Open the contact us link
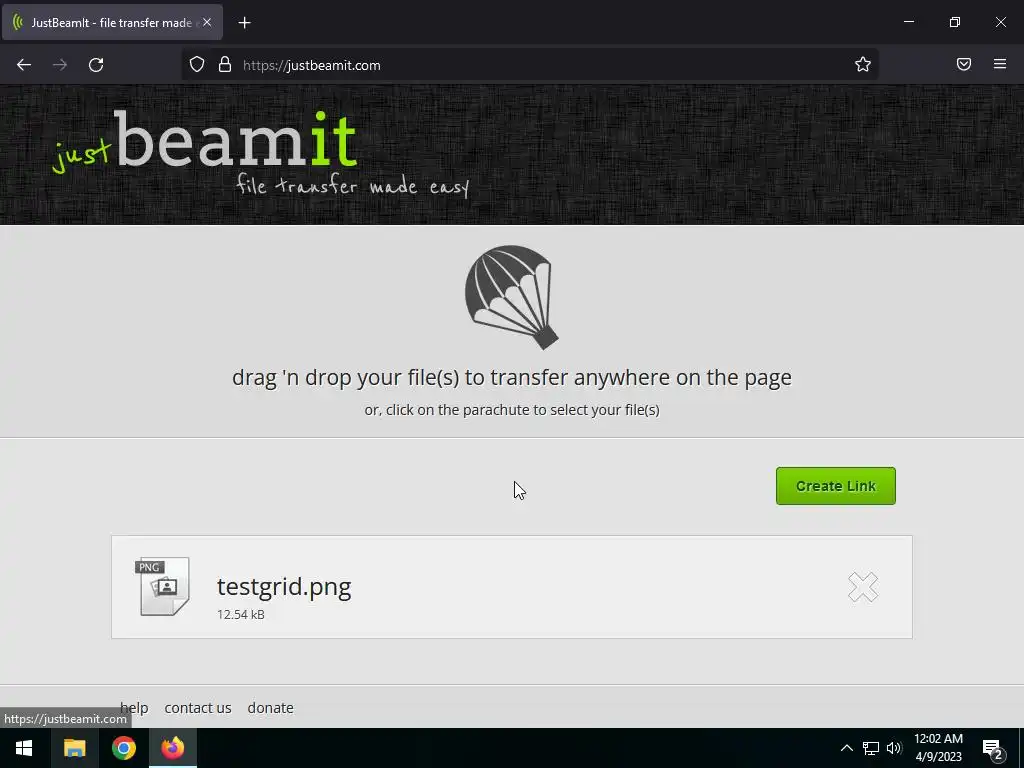 (198, 707)
